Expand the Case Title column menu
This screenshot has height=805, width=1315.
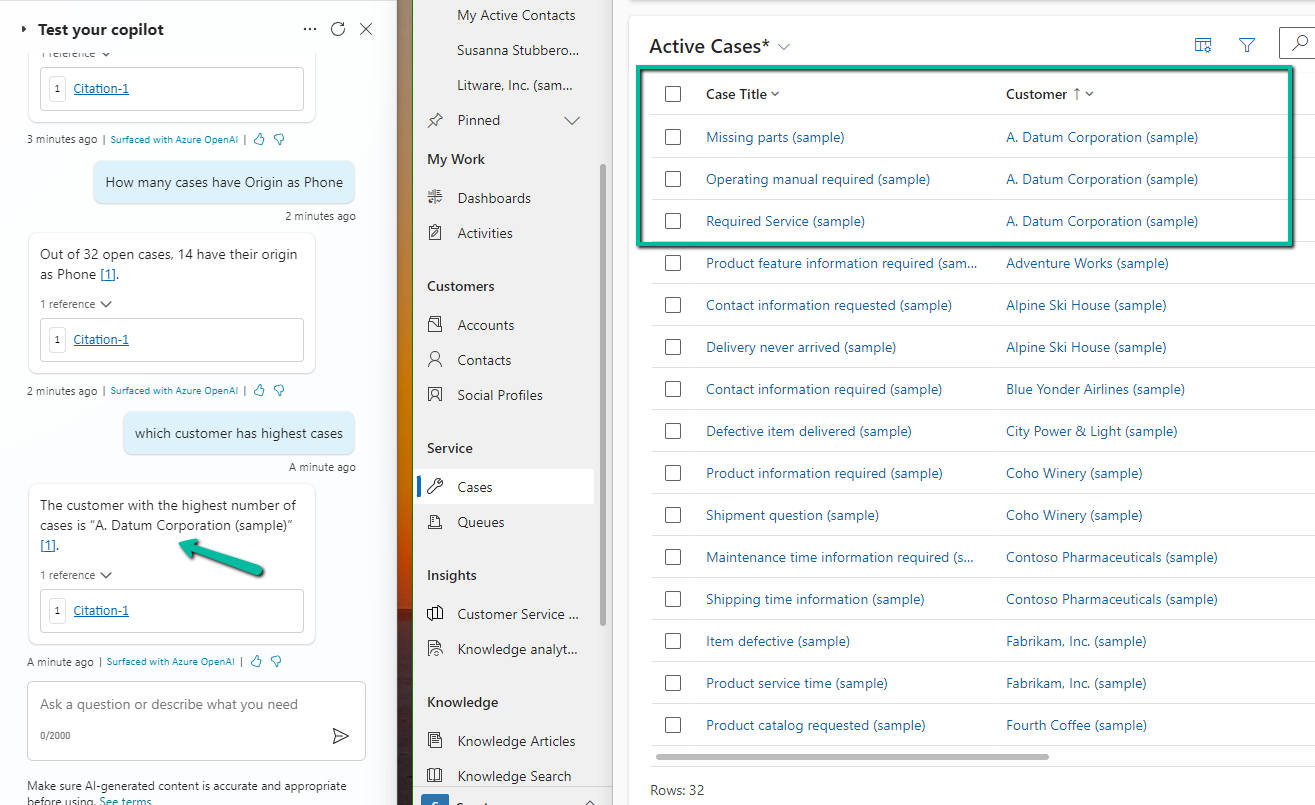(775, 94)
